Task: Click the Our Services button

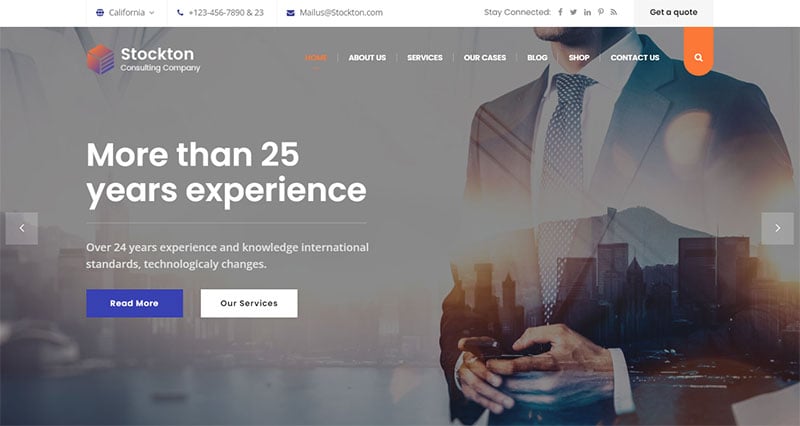Action: (x=249, y=303)
